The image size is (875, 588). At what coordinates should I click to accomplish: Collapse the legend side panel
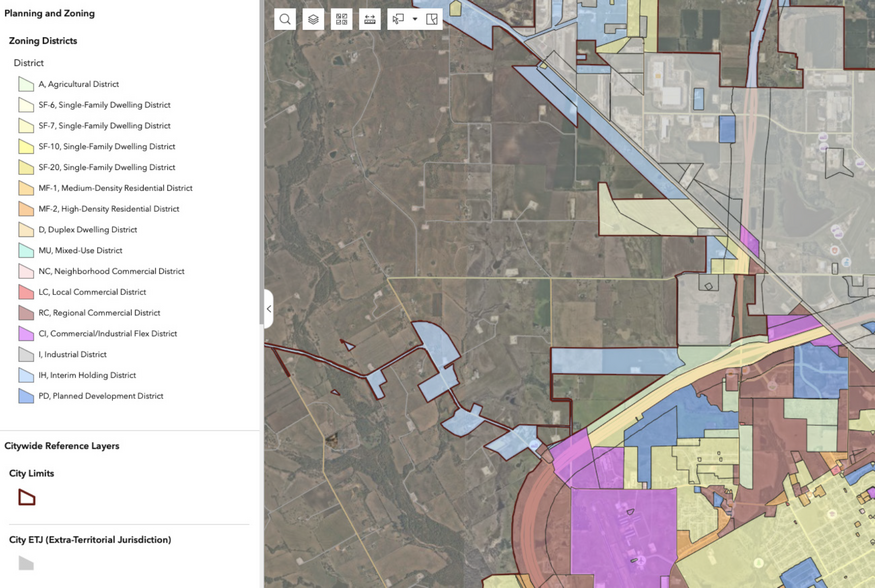[268, 309]
